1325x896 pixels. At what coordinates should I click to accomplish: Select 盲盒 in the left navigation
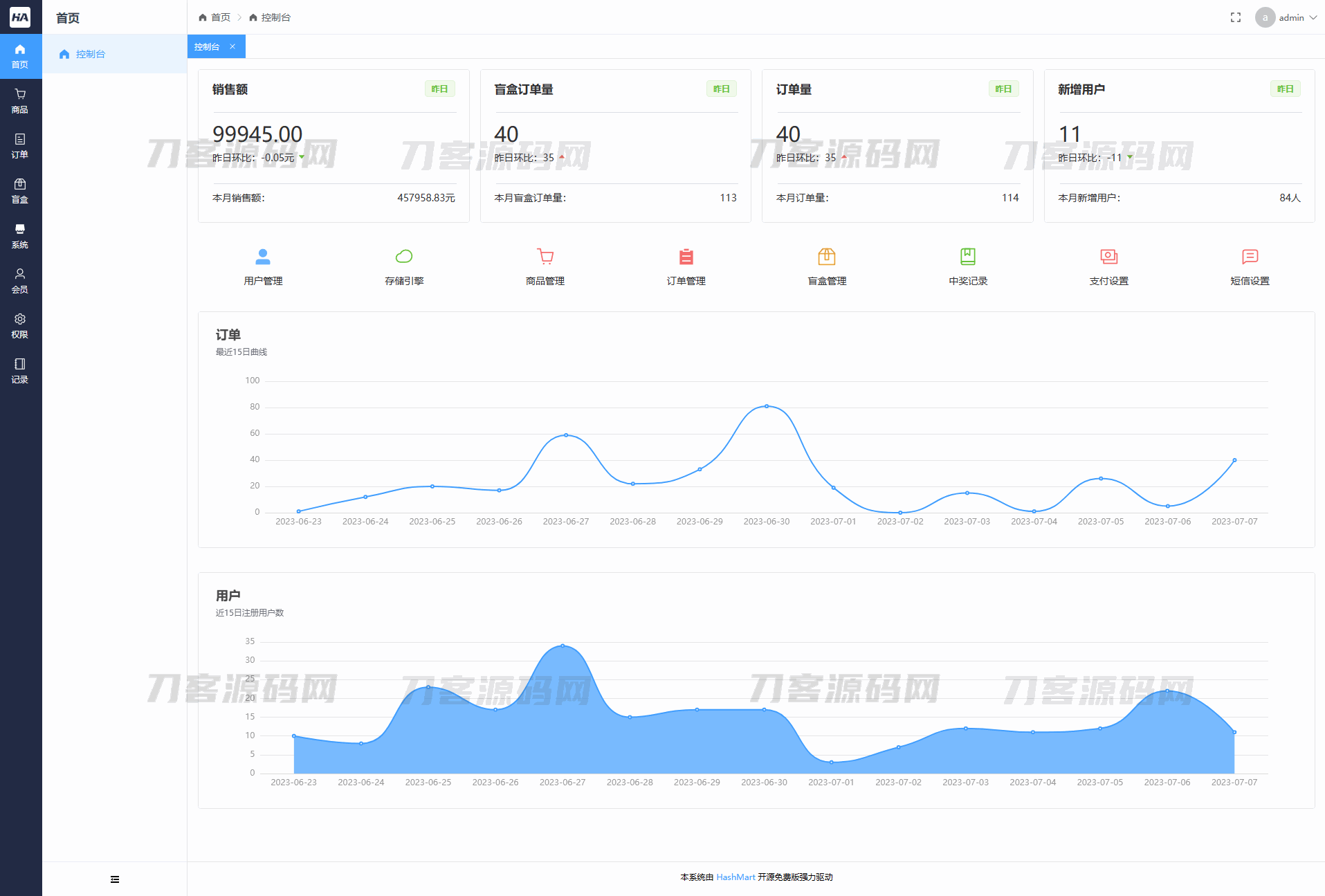(20, 191)
